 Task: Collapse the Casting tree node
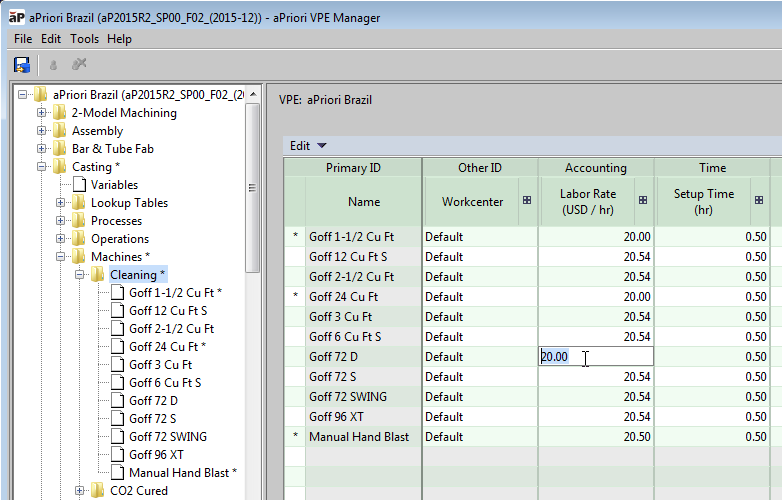tap(42, 167)
